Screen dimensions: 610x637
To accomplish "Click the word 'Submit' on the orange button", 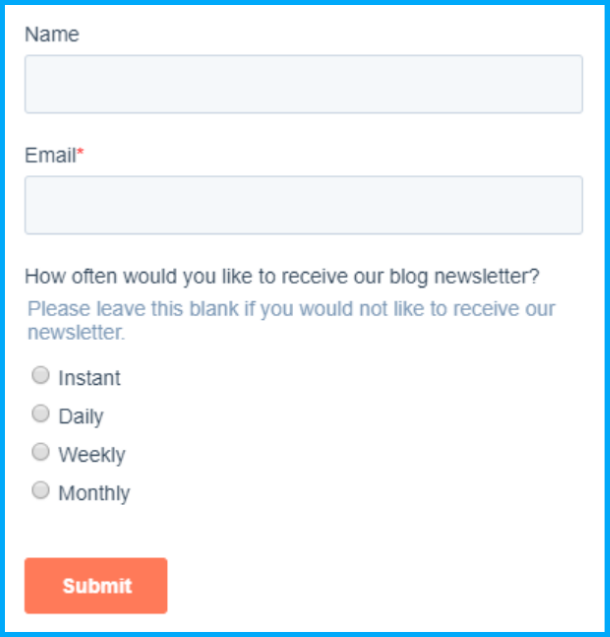I will point(97,586).
